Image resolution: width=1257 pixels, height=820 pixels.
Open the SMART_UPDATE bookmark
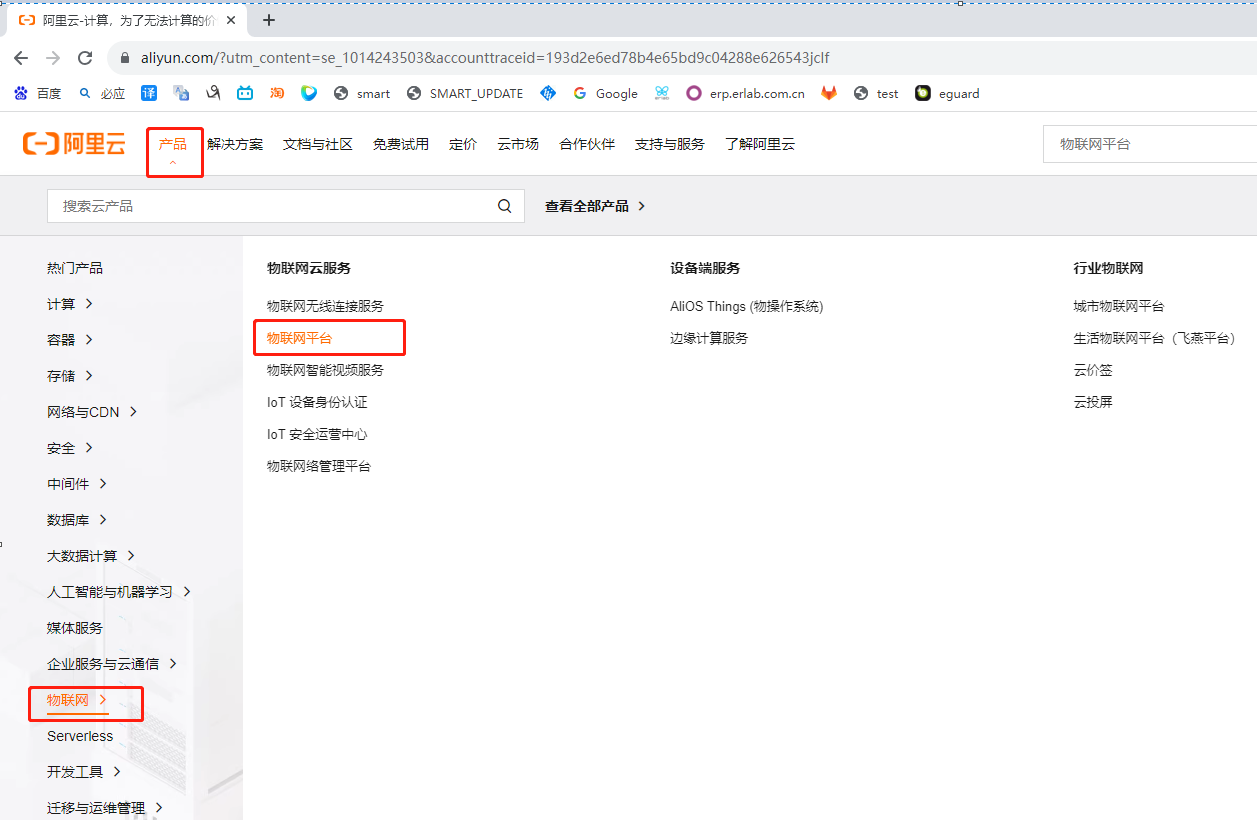tap(465, 93)
